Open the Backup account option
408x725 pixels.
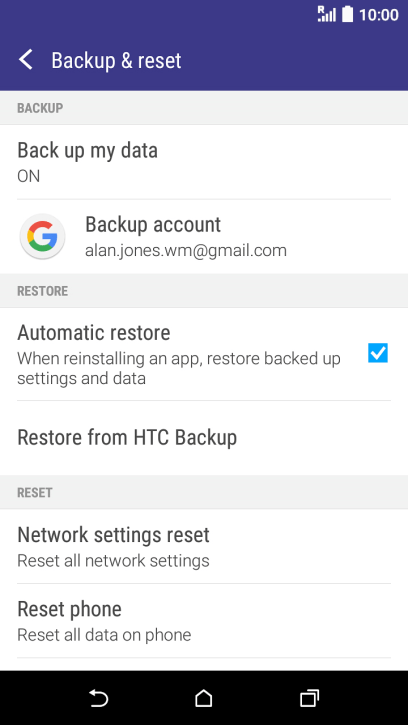(204, 237)
